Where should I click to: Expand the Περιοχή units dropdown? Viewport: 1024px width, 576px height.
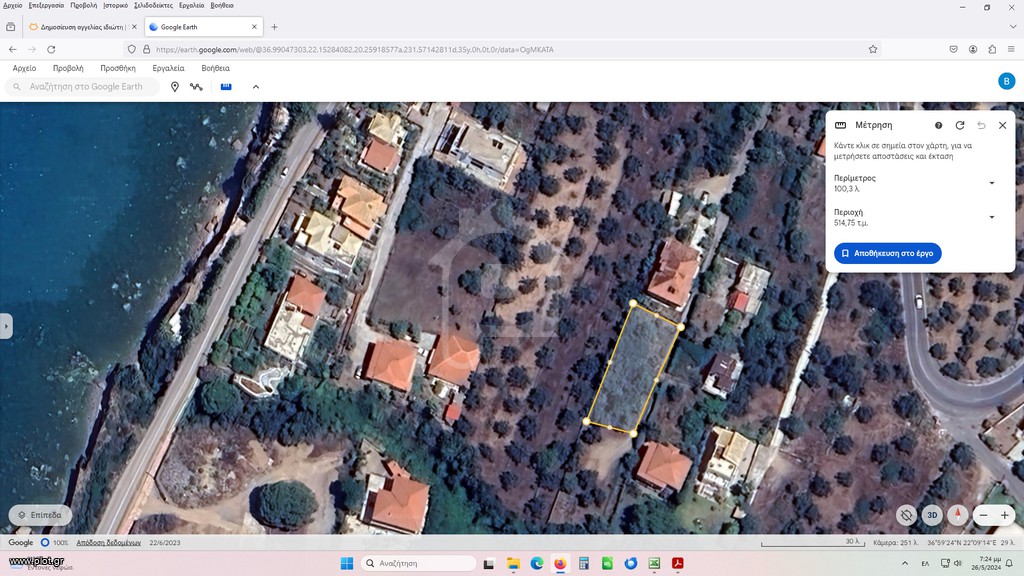[x=992, y=217]
